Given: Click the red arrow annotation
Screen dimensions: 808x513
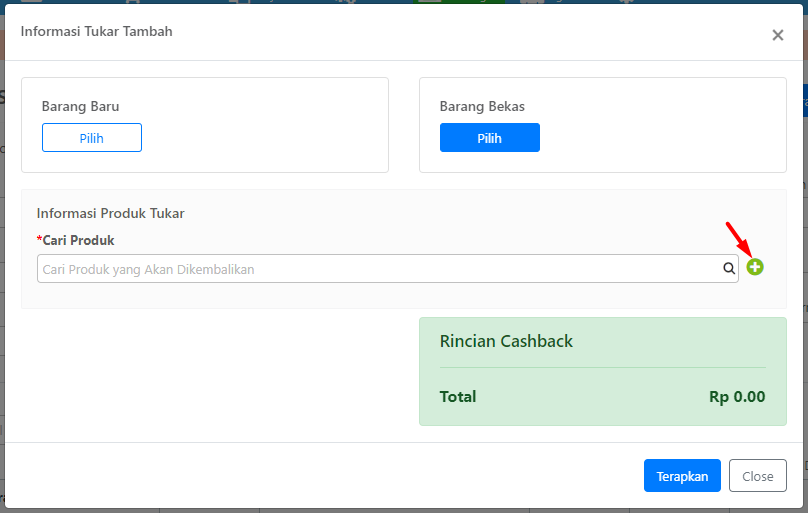Looking at the screenshot, I should [738, 238].
